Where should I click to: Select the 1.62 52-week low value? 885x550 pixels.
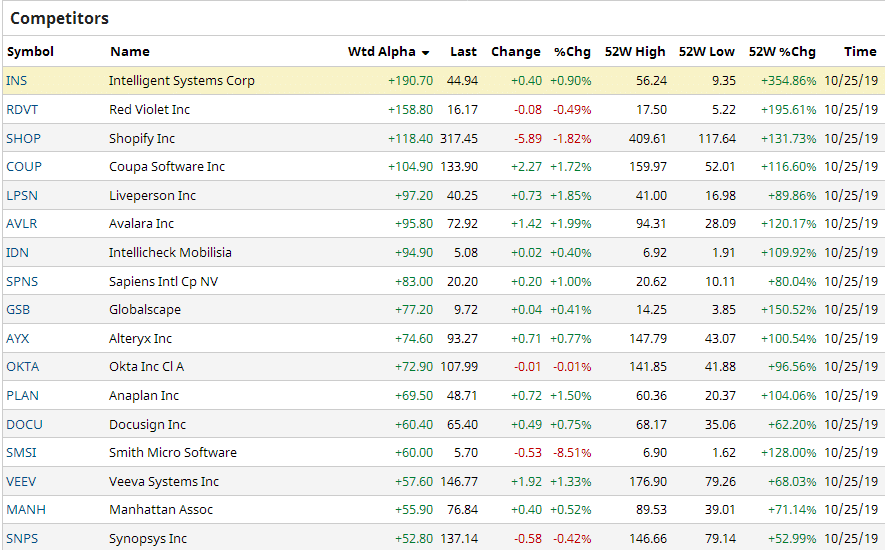[724, 453]
